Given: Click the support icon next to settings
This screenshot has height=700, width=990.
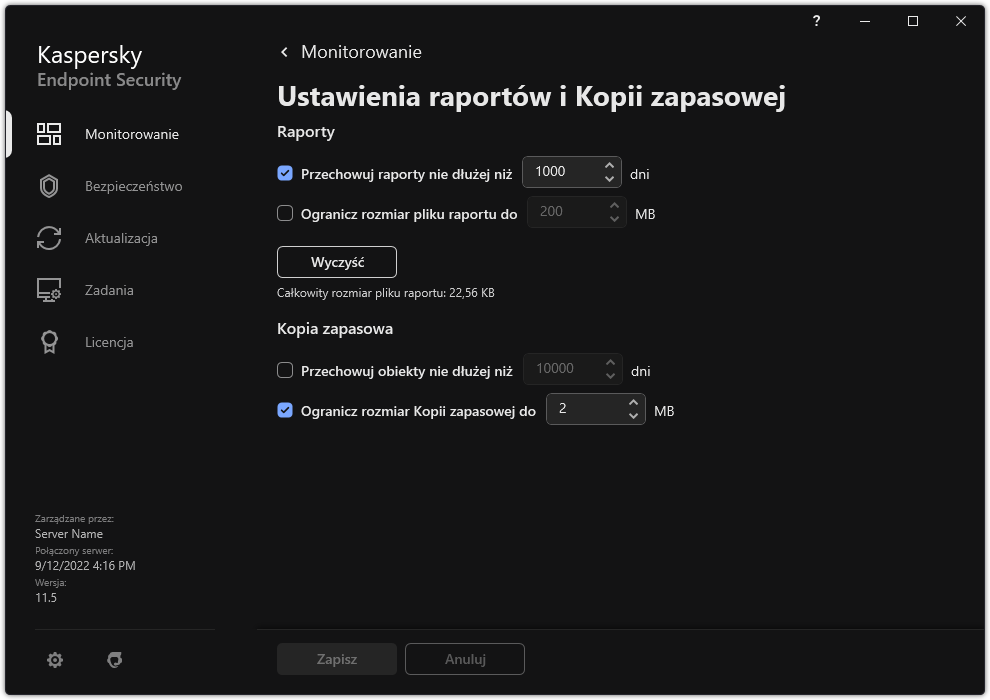Looking at the screenshot, I should pyautogui.click(x=115, y=660).
